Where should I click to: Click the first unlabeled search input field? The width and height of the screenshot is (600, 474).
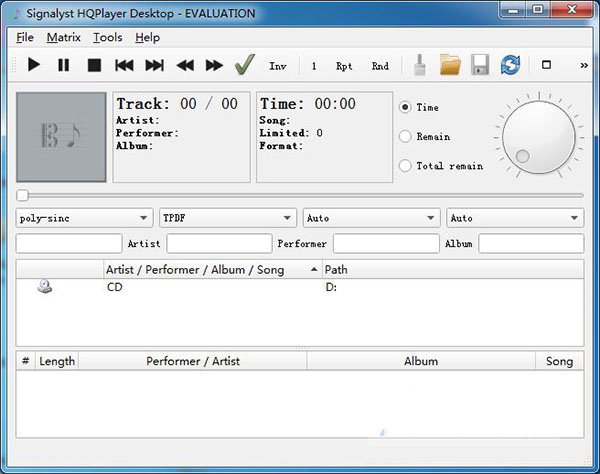[x=69, y=244]
